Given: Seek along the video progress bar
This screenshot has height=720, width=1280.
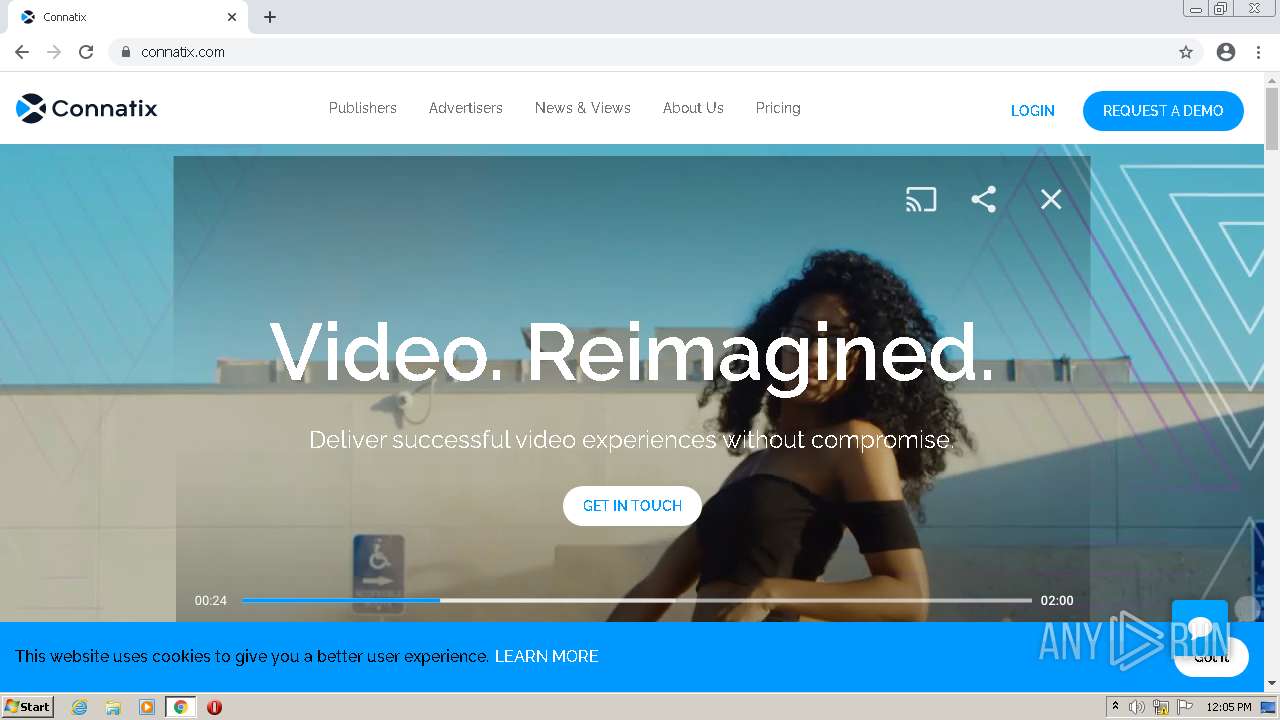Looking at the screenshot, I should coord(637,600).
